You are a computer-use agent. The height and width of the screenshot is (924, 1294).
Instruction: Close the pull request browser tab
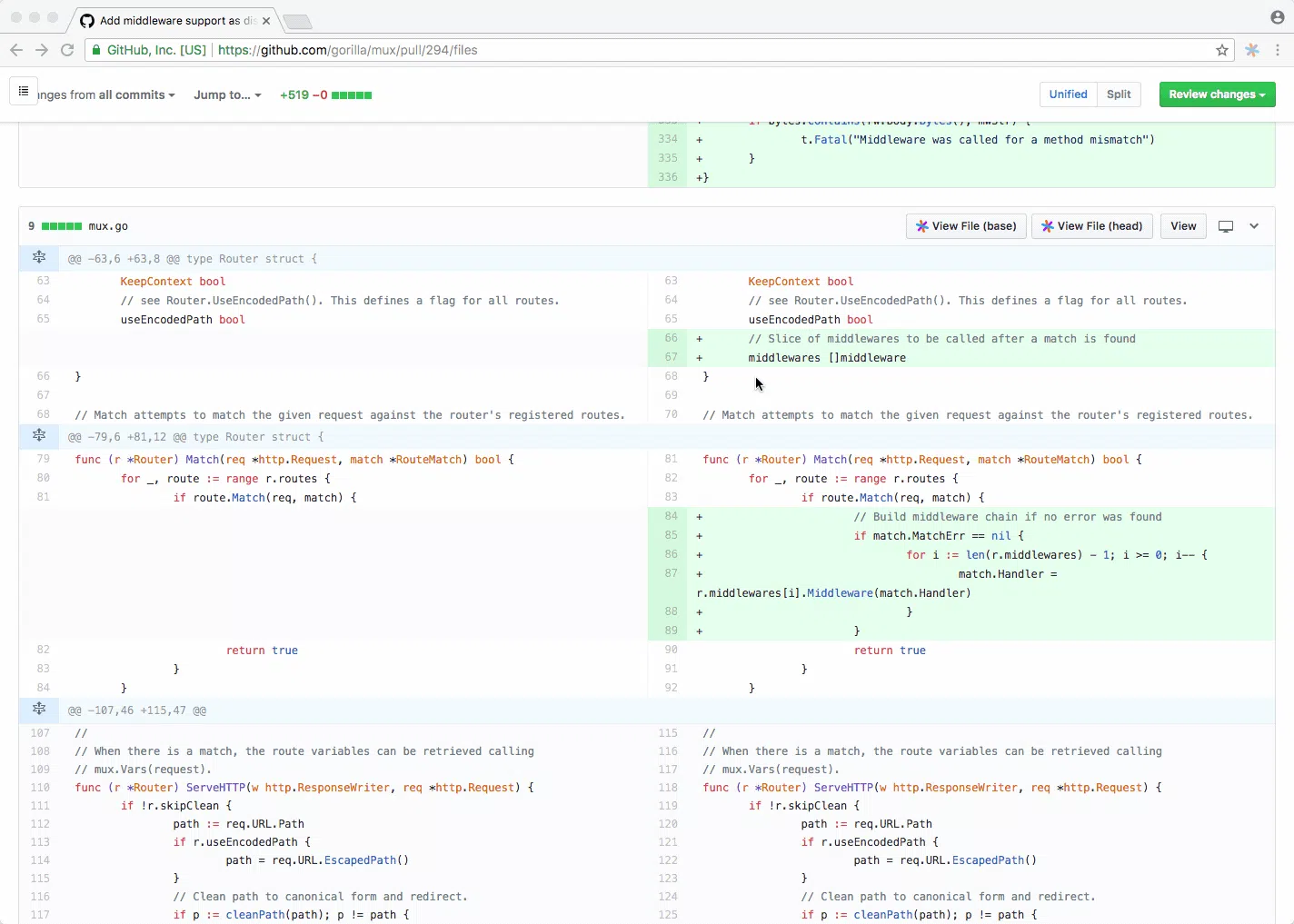tap(266, 20)
